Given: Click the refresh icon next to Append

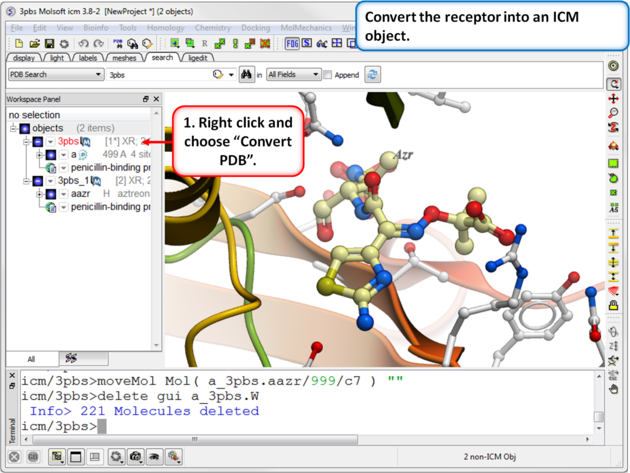Looking at the screenshot, I should (x=372, y=75).
